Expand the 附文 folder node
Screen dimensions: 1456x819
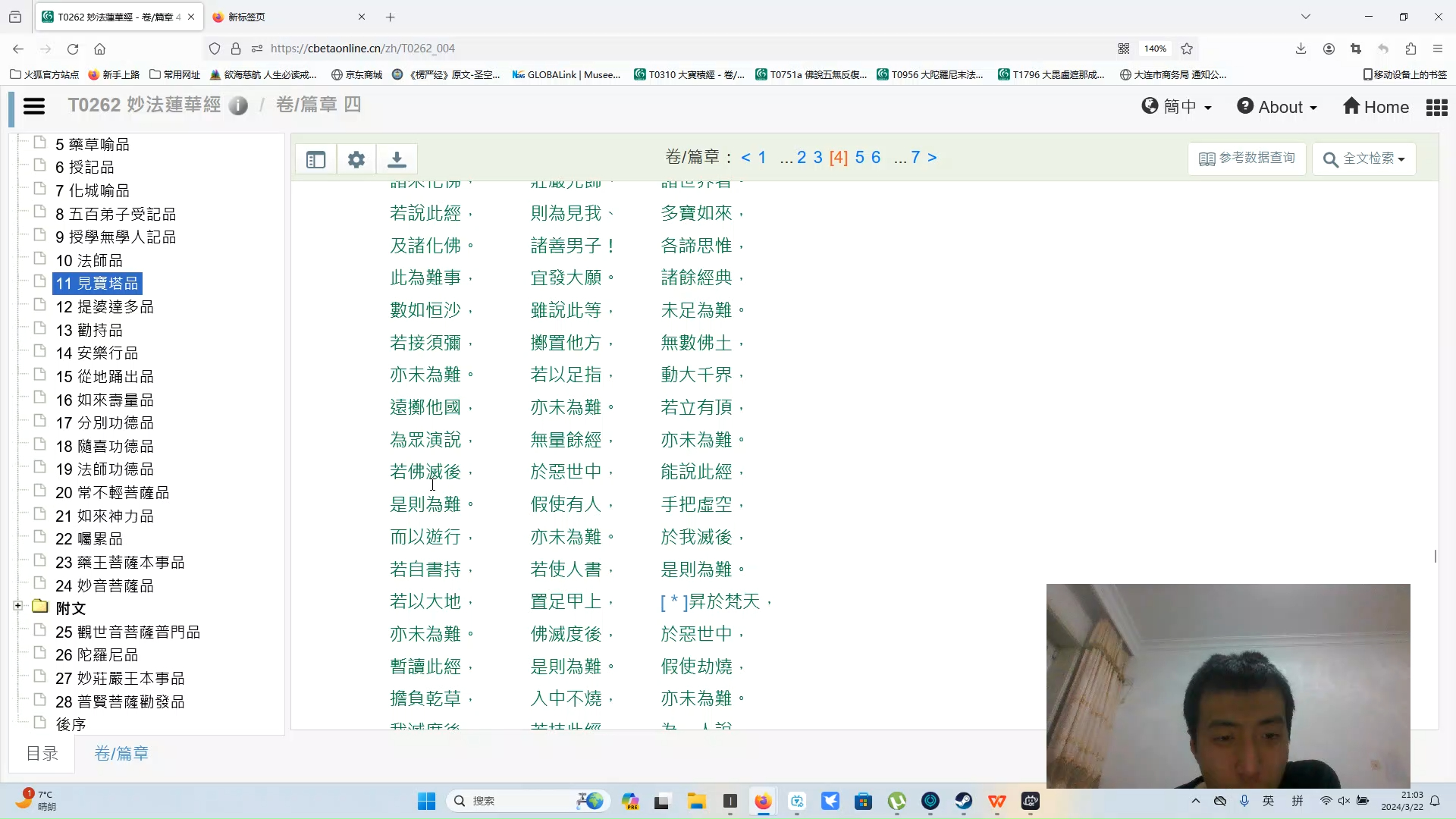pos(17,606)
